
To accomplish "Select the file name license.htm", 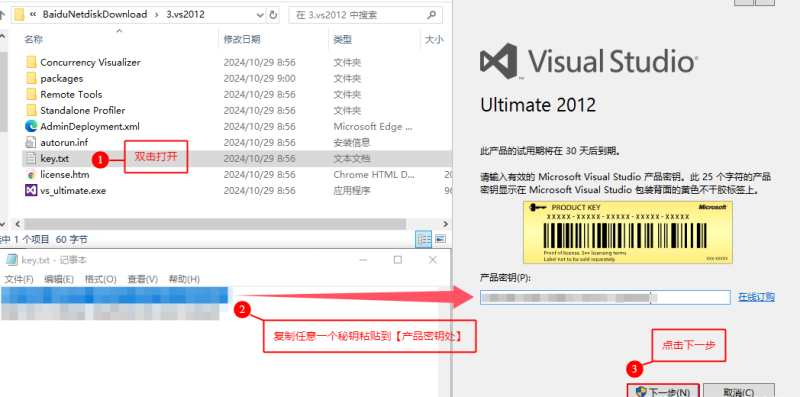I will [65, 175].
